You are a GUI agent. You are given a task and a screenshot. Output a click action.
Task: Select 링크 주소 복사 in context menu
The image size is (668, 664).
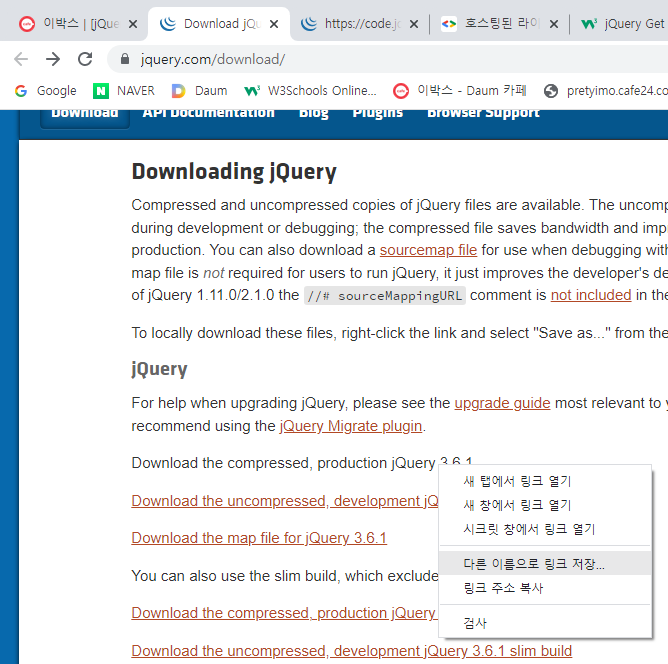click(x=545, y=588)
